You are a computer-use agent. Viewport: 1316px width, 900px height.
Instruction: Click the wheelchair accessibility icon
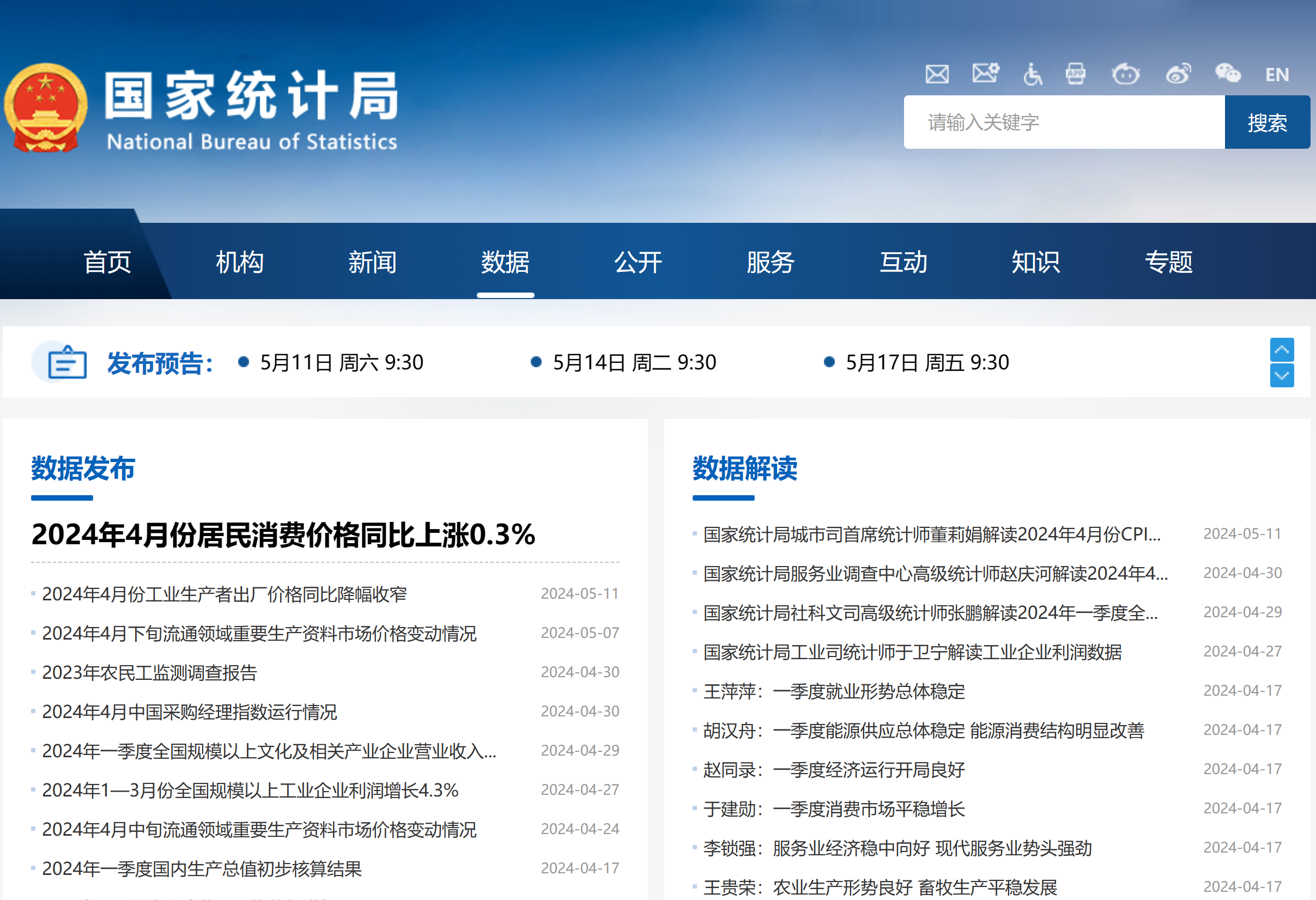(x=1032, y=74)
